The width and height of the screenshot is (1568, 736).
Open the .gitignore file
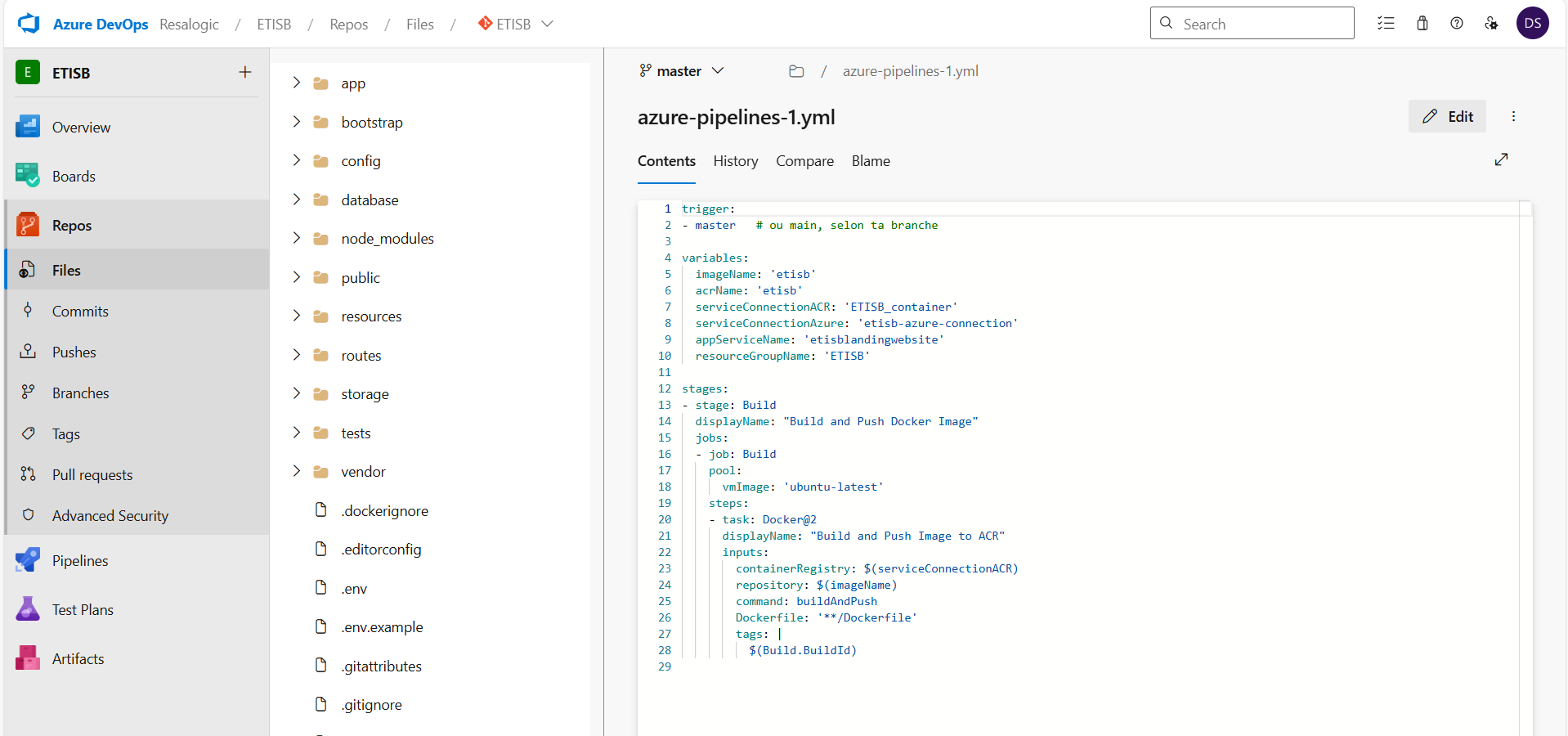pos(372,704)
